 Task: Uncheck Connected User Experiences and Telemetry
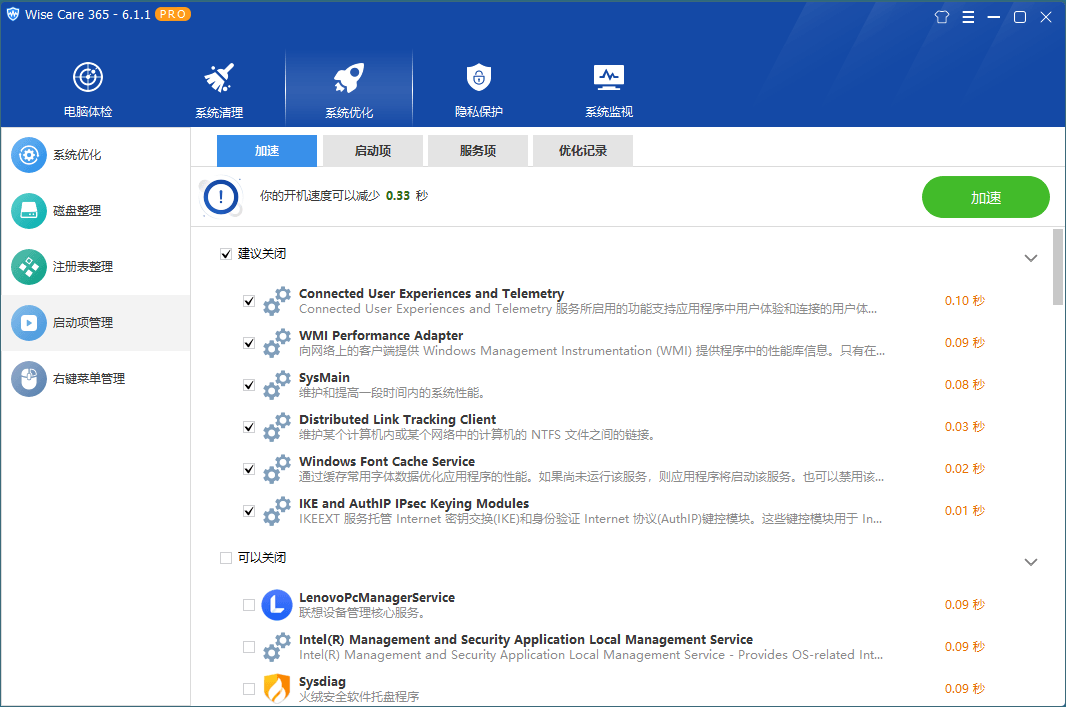(248, 300)
